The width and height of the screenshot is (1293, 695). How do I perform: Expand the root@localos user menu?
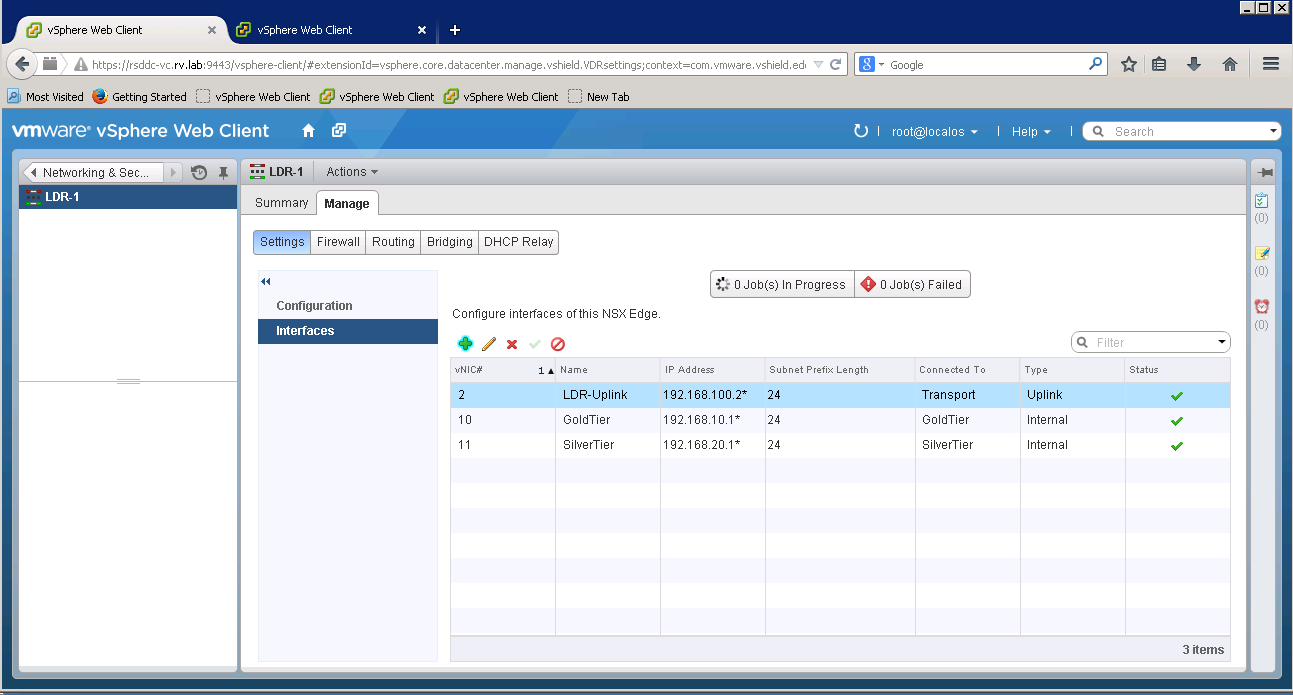[934, 131]
